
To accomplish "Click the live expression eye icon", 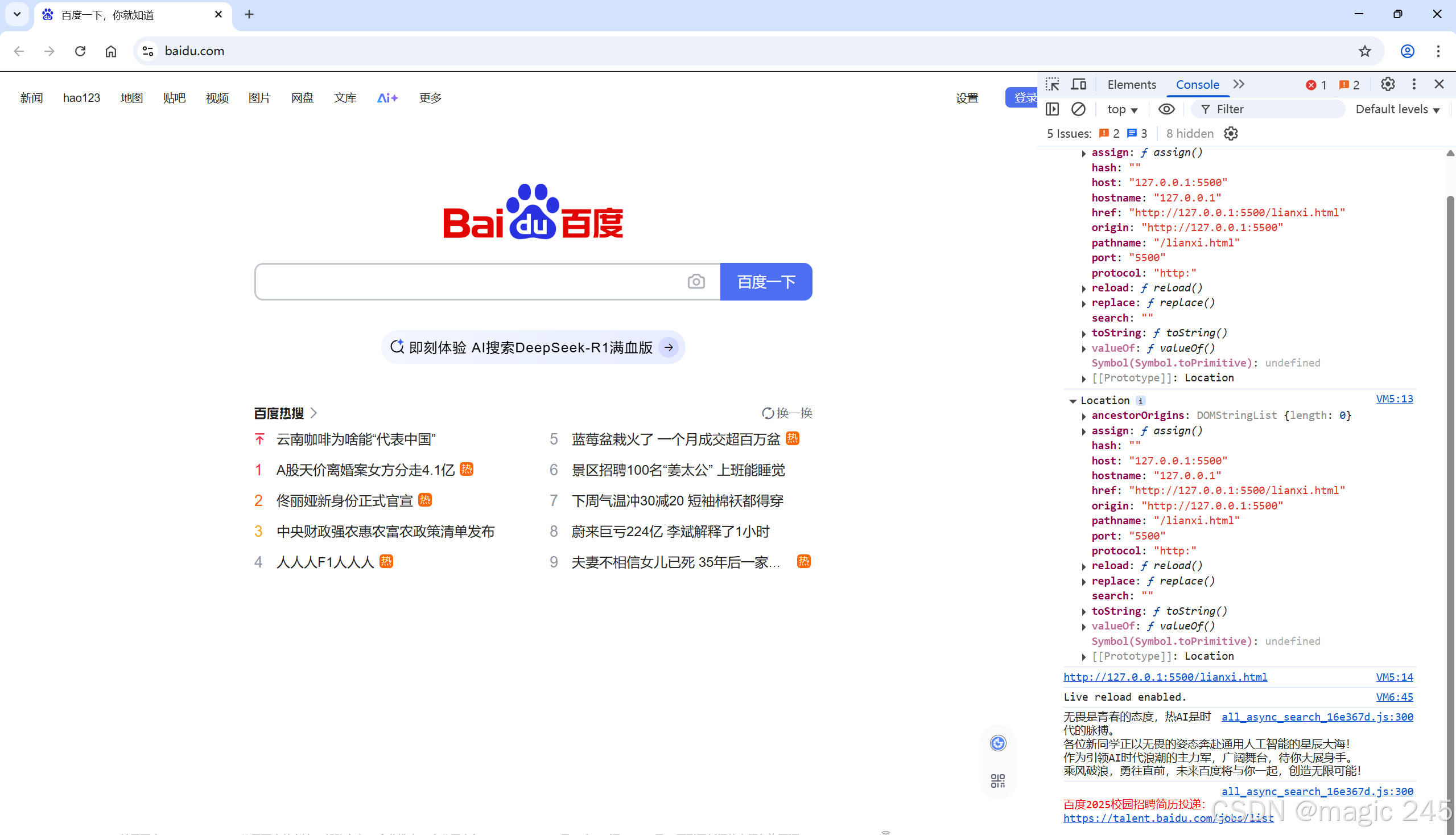I will click(1166, 109).
